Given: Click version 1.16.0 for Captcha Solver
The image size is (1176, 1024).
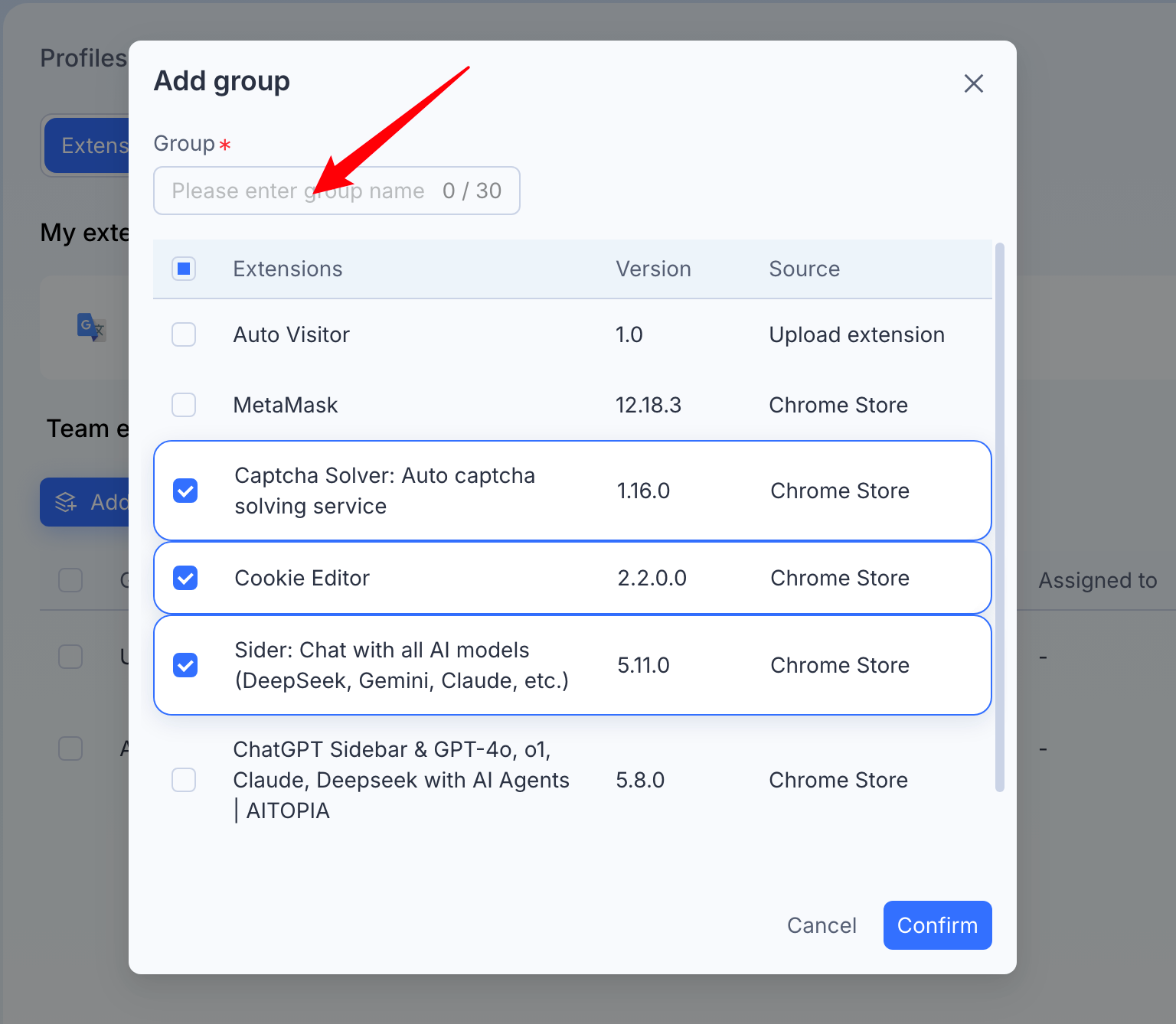Looking at the screenshot, I should click(643, 491).
